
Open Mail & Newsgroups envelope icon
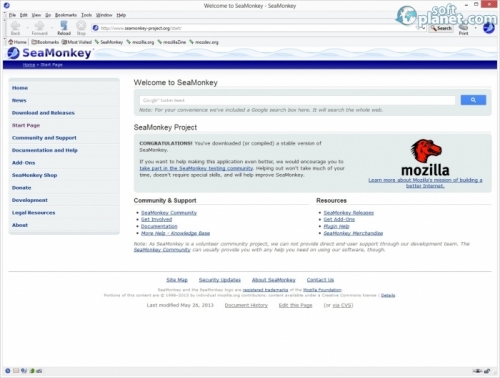point(16,371)
